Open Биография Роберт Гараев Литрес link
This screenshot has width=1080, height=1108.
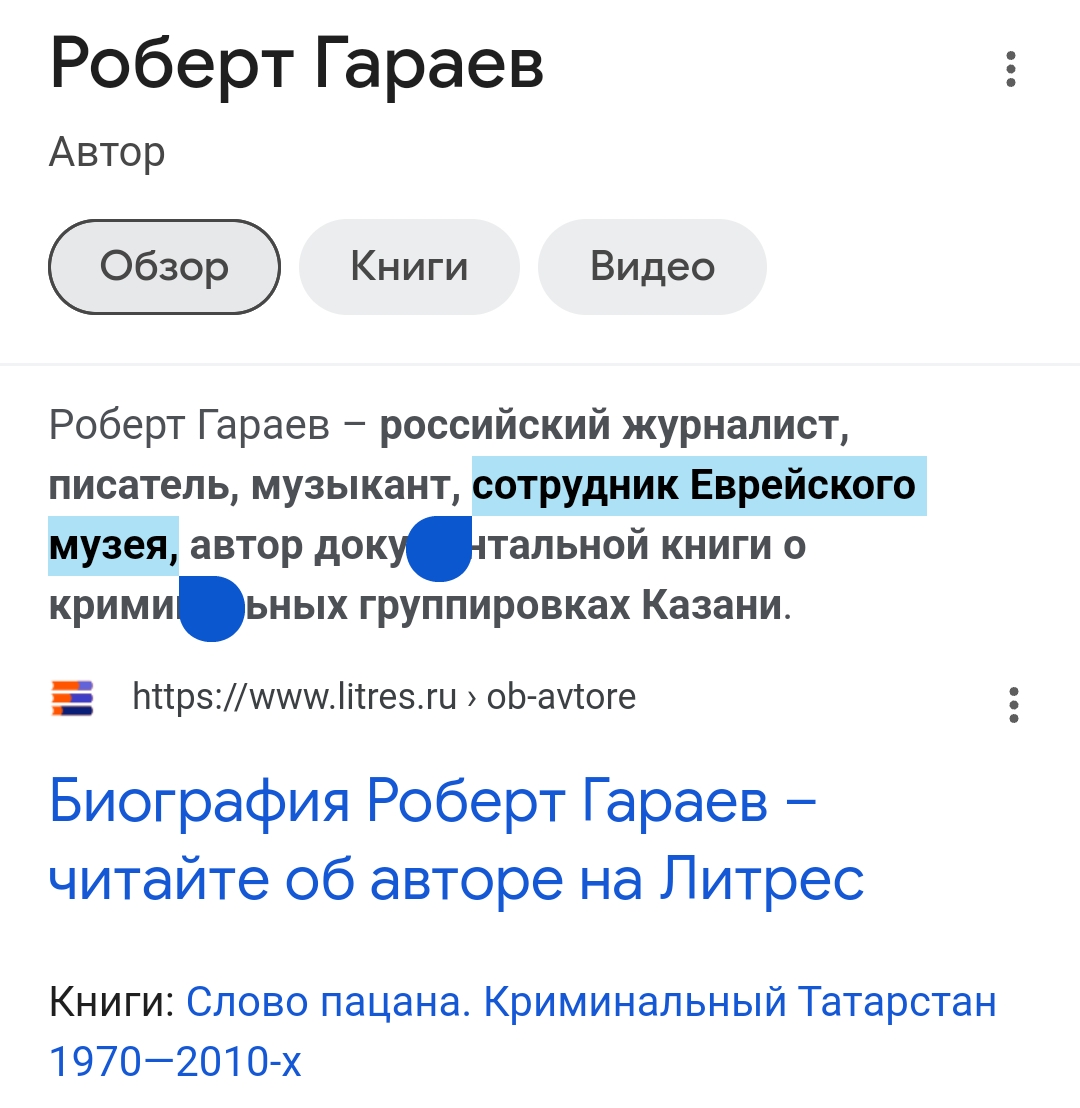(457, 841)
